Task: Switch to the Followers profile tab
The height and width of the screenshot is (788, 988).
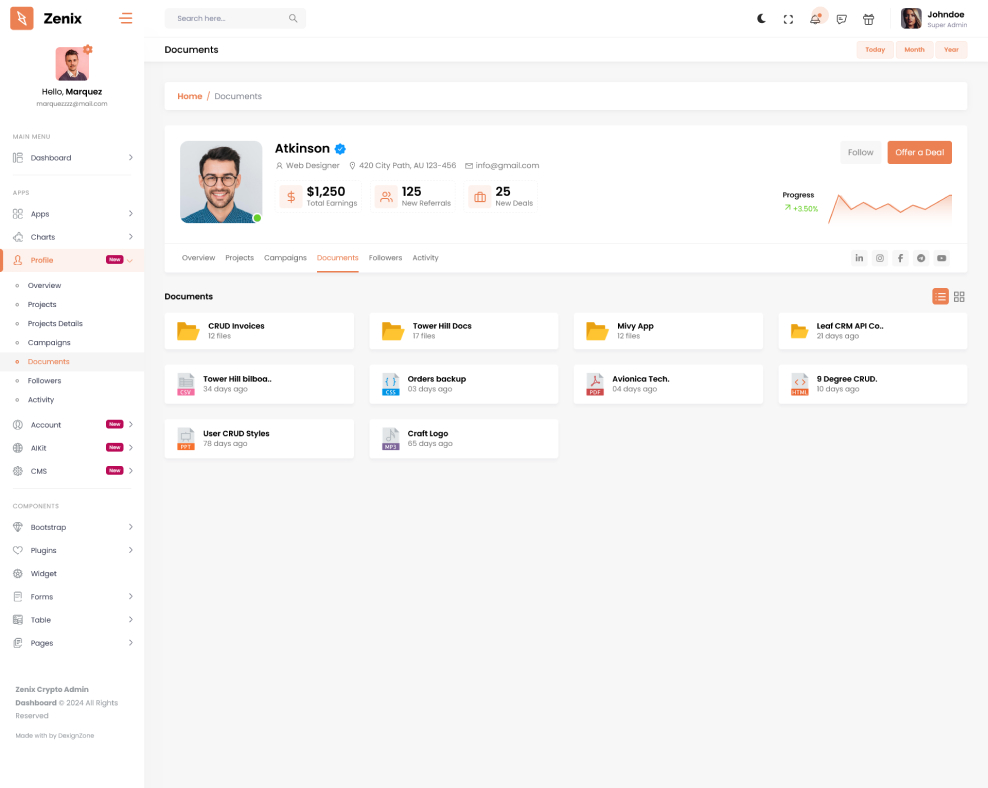Action: [x=385, y=258]
